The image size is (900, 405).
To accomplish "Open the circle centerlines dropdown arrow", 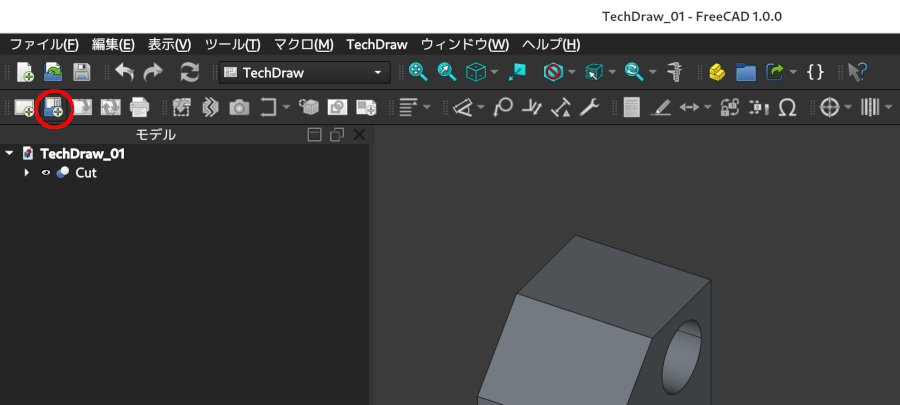I will click(x=849, y=107).
